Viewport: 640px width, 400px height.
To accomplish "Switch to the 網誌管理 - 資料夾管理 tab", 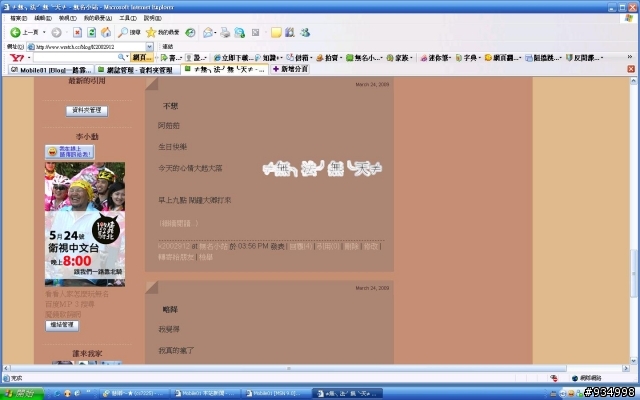I will tap(137, 70).
